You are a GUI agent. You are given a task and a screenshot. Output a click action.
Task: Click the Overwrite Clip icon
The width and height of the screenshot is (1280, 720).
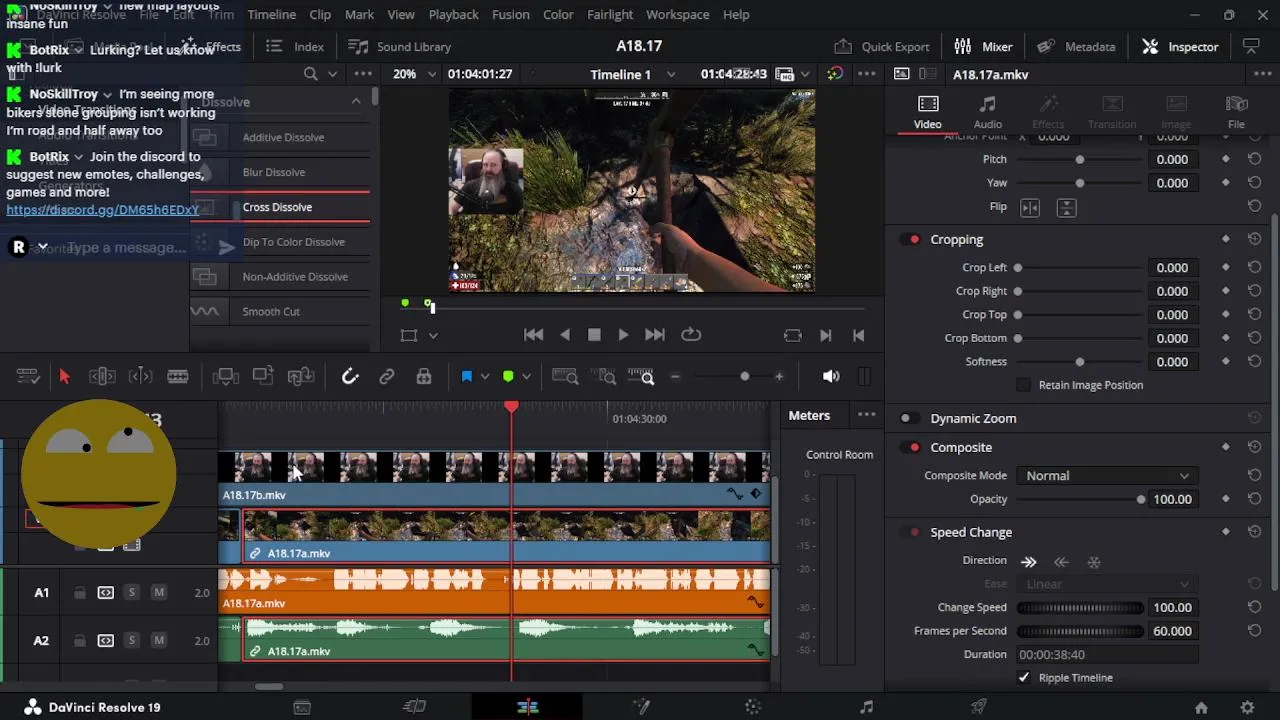coord(263,376)
